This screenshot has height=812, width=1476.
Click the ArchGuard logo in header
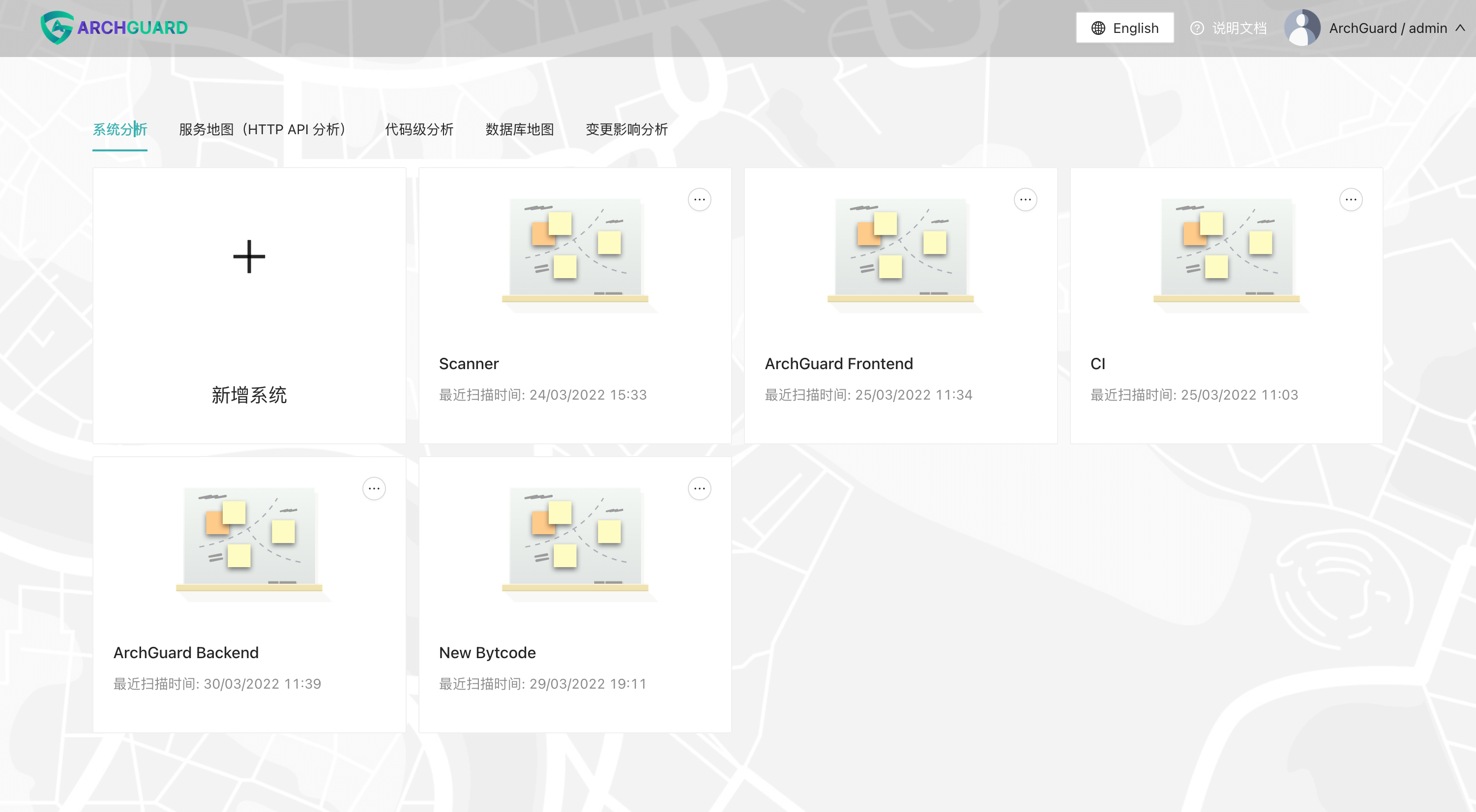click(114, 28)
